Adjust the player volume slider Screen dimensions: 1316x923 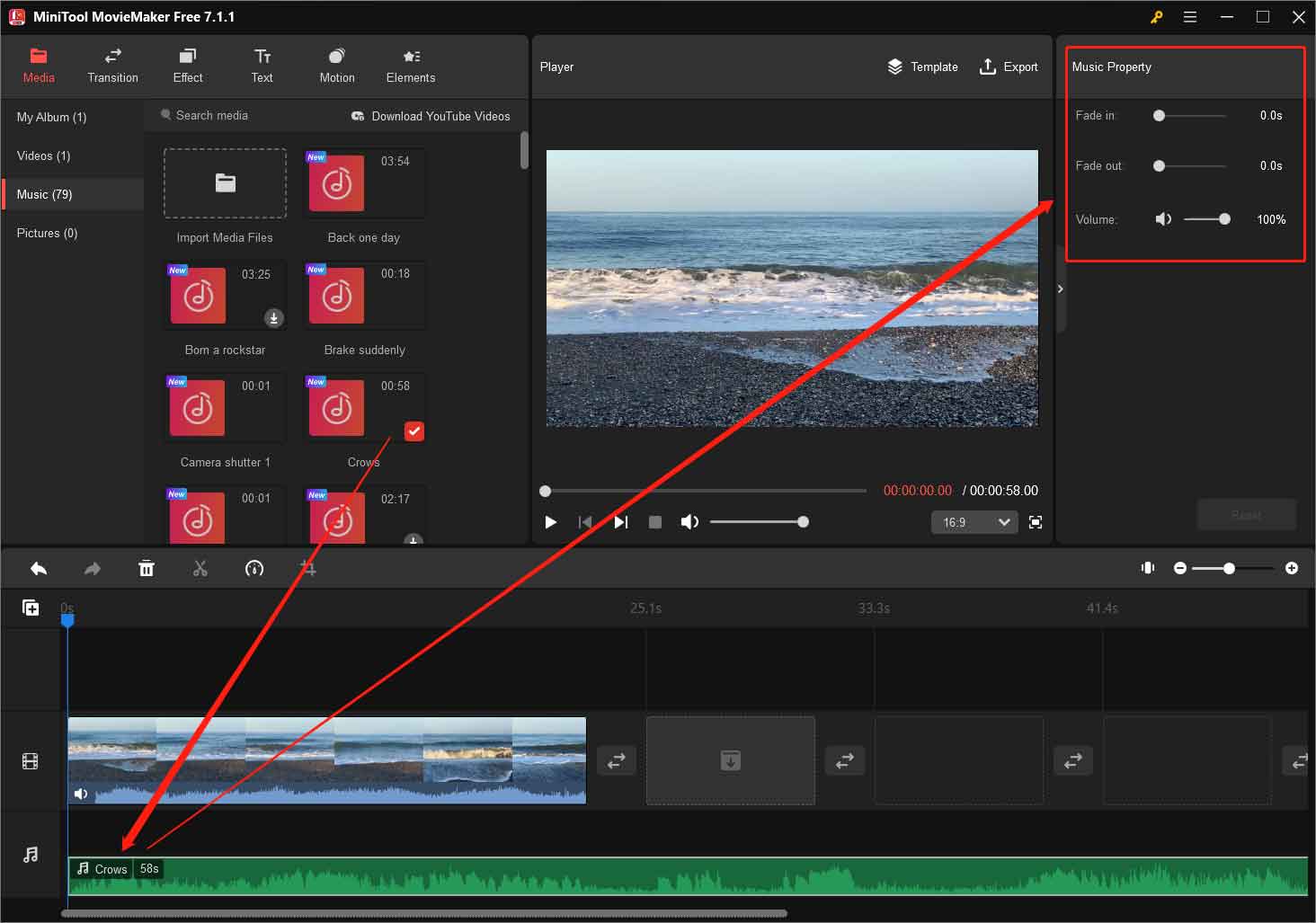pos(759,522)
